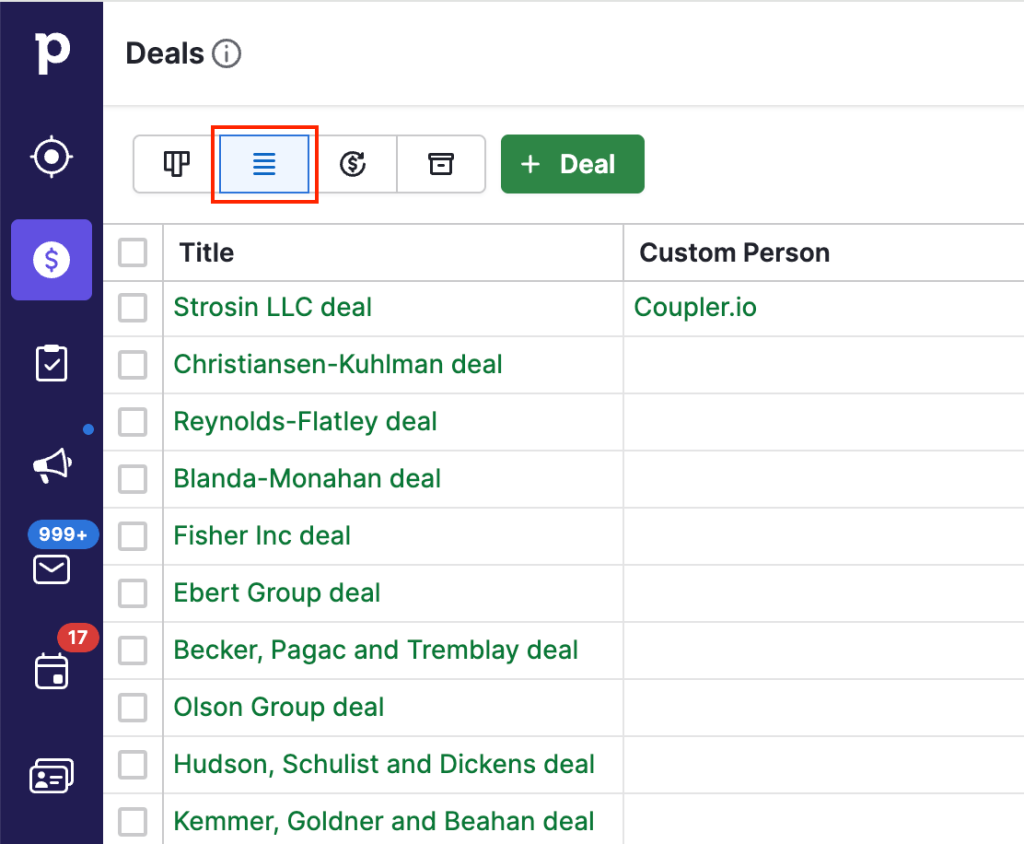The image size is (1024, 844).
Task: Select checkbox for Becker, Pagac and Tremblay deal
Action: tap(133, 651)
